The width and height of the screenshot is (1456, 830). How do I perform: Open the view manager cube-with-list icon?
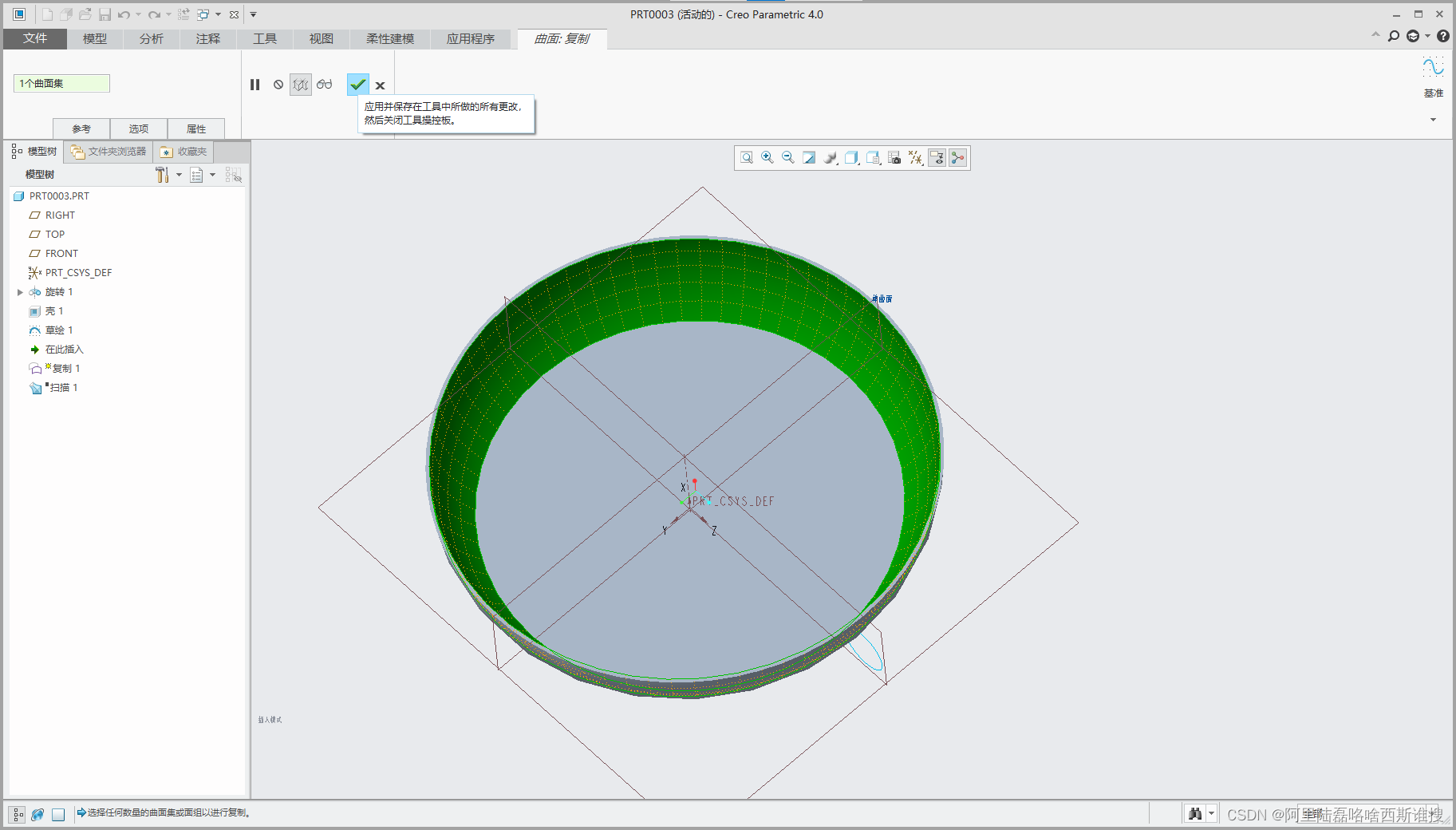tap(873, 158)
